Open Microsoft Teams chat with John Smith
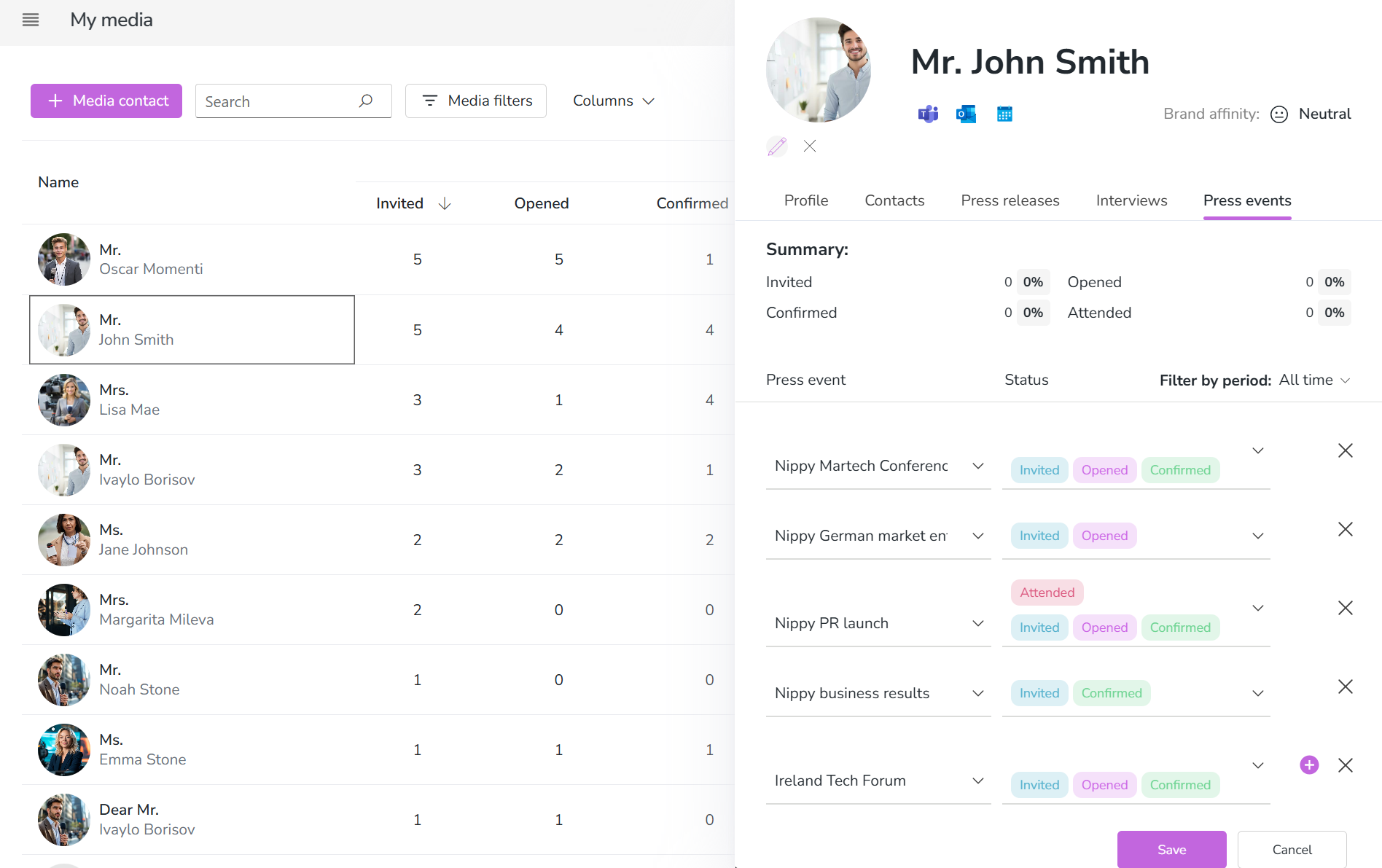 (x=928, y=114)
